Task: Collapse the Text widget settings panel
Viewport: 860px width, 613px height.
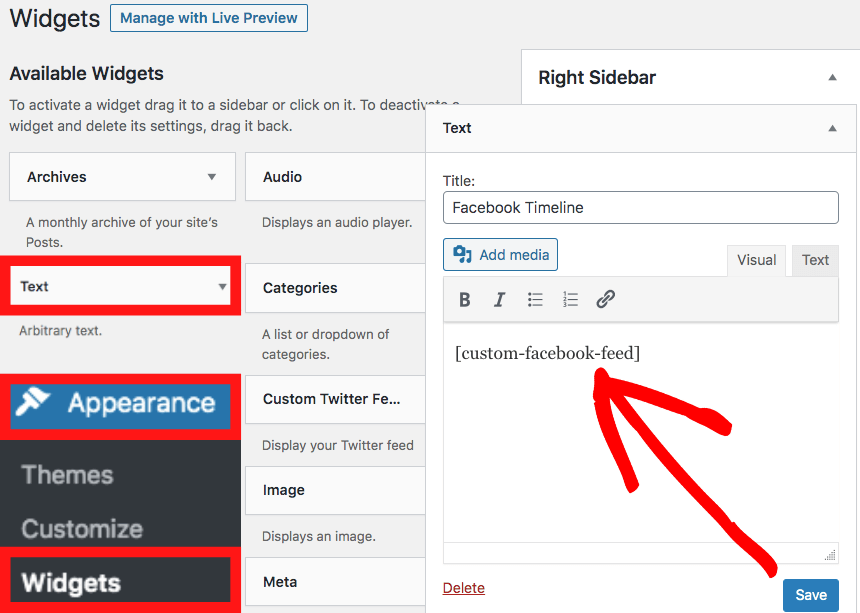Action: [831, 128]
